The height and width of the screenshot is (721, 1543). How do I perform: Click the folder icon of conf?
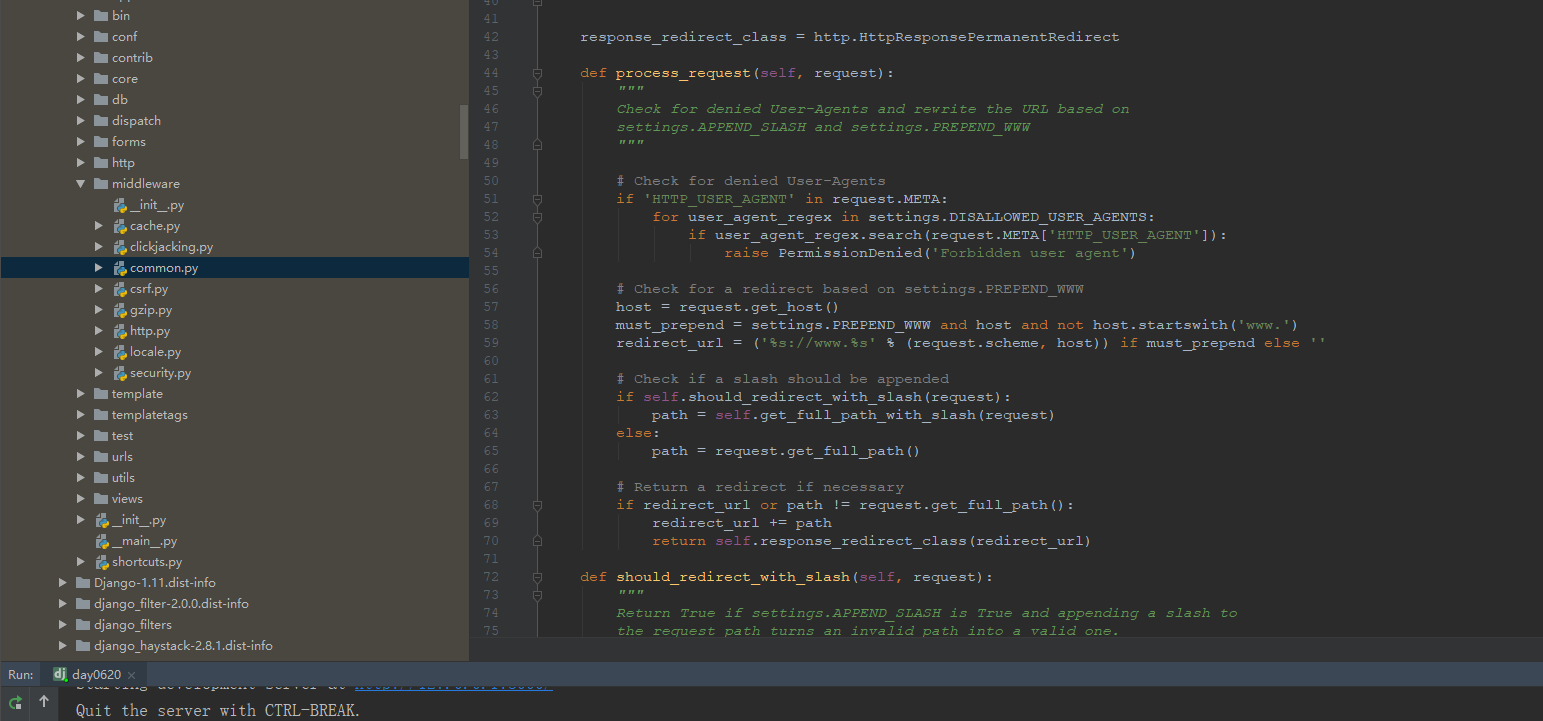coord(101,37)
